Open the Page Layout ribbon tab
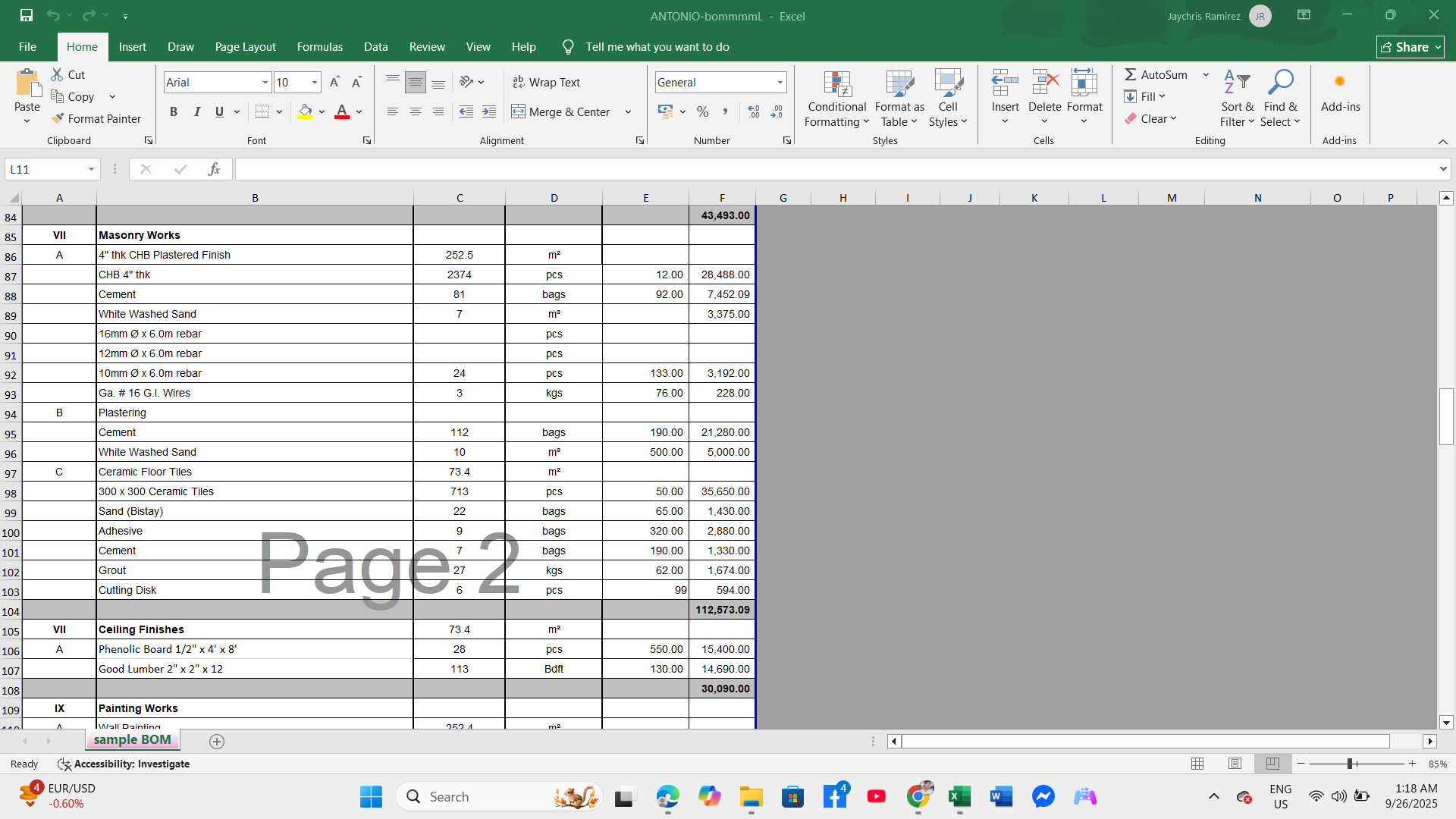This screenshot has width=1456, height=819. point(245,46)
